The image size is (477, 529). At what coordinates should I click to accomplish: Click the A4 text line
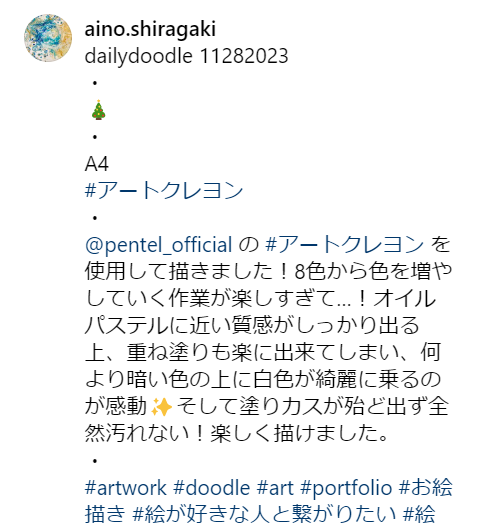click(97, 164)
